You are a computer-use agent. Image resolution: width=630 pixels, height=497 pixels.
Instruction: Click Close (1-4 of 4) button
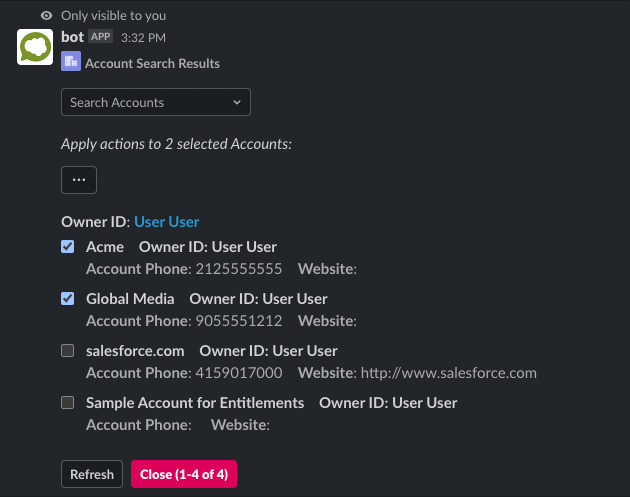[184, 474]
